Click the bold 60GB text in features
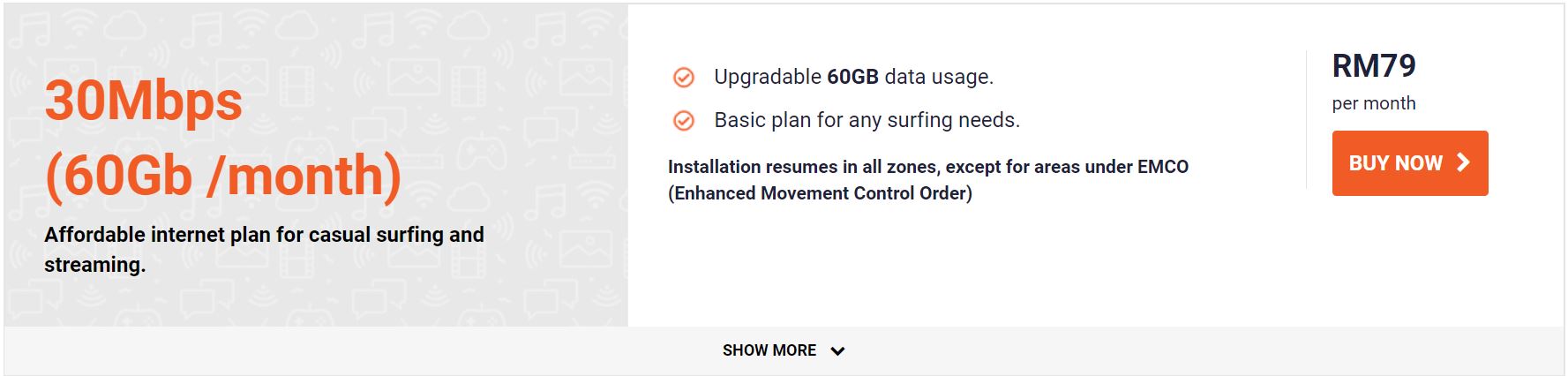Screen dimensions: 1568x376 (852, 77)
